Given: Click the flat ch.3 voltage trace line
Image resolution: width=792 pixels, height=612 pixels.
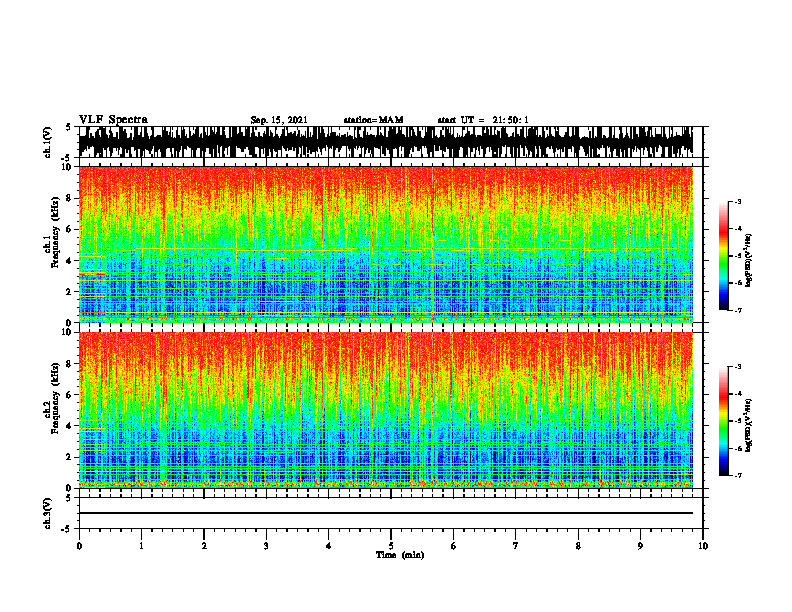Looking at the screenshot, I should 386,513.
